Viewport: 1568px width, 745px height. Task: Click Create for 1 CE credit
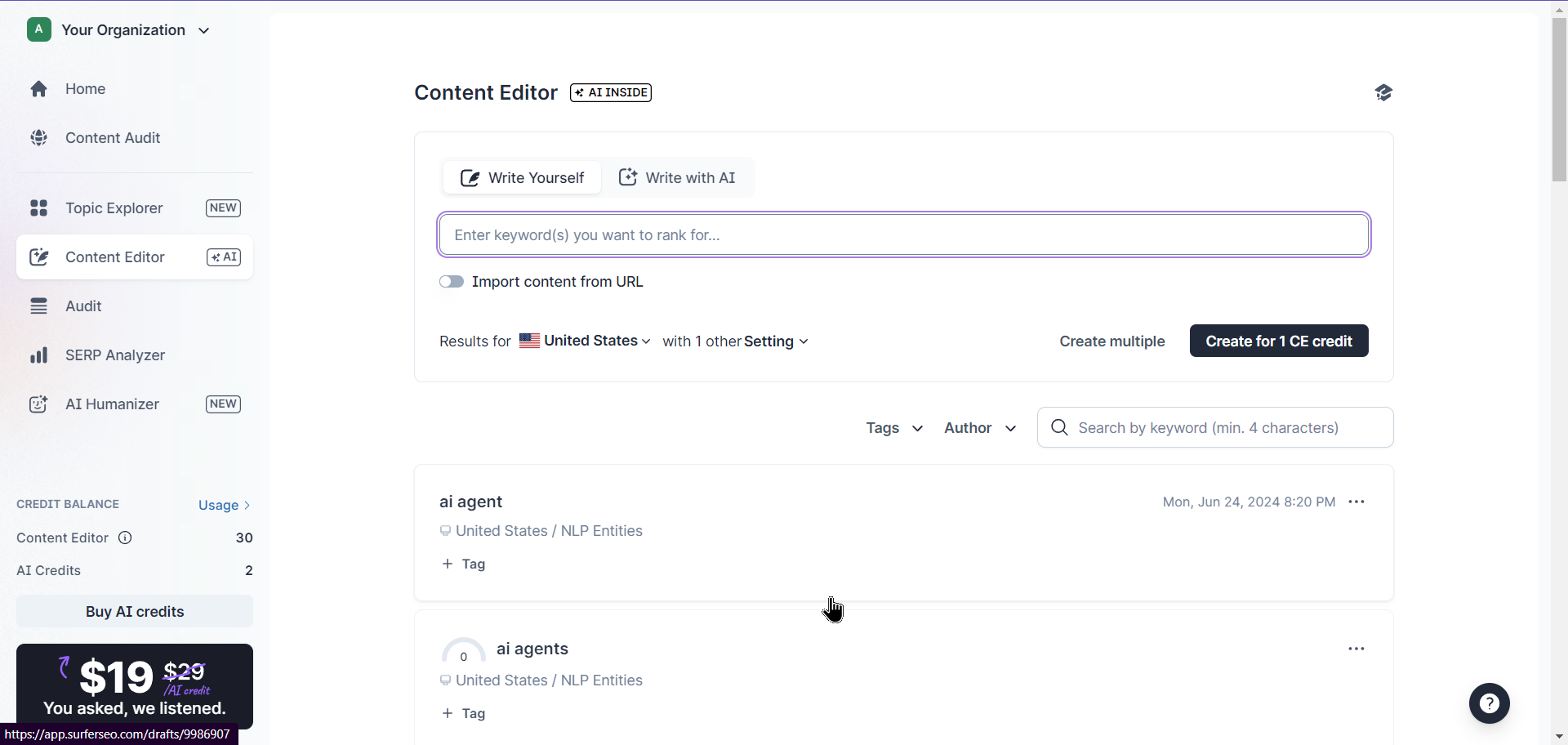coord(1277,341)
